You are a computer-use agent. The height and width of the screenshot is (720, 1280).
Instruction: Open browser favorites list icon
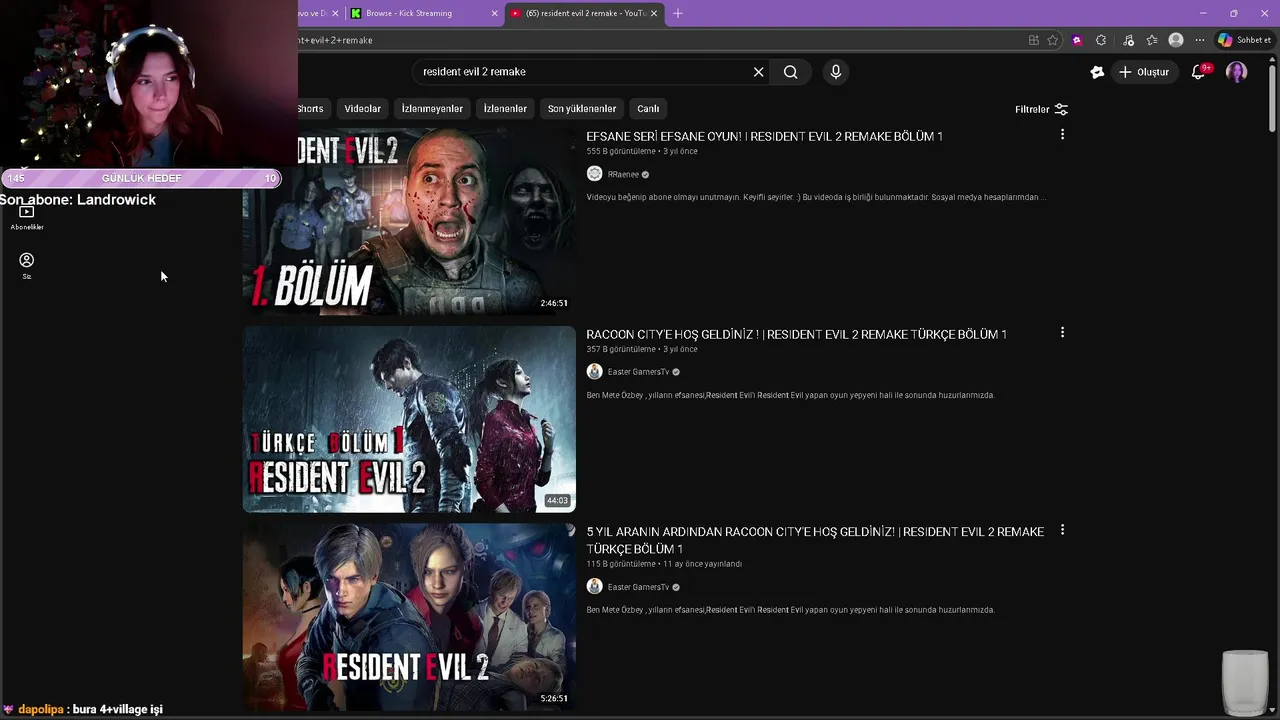point(1152,40)
